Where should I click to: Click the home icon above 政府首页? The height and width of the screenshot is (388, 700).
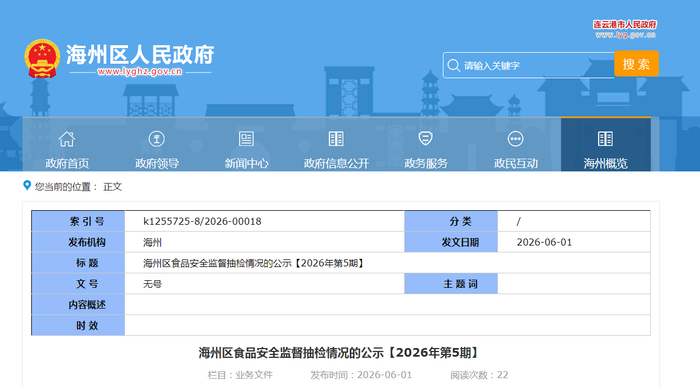67,139
